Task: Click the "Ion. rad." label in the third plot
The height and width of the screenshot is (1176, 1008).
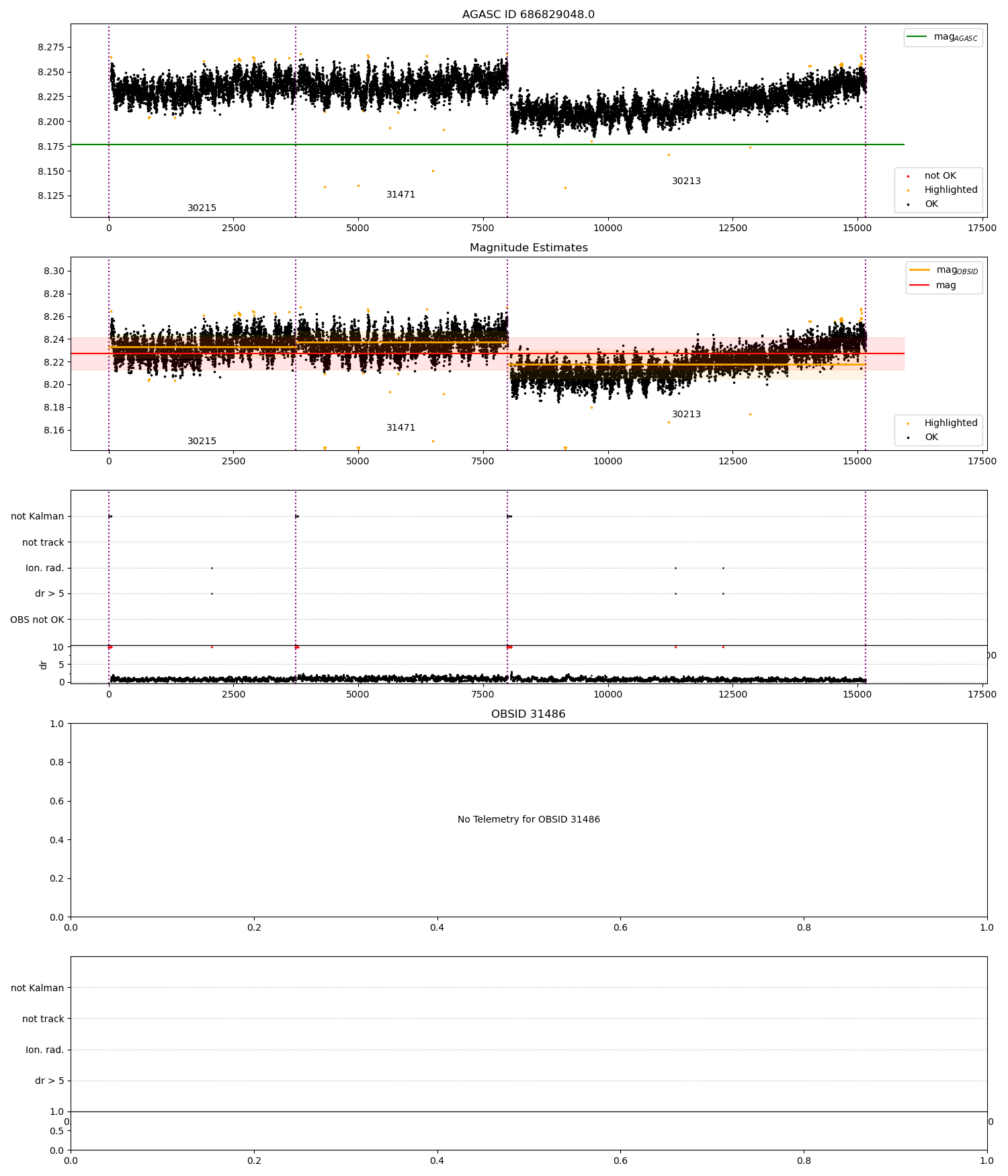Action: point(45,569)
